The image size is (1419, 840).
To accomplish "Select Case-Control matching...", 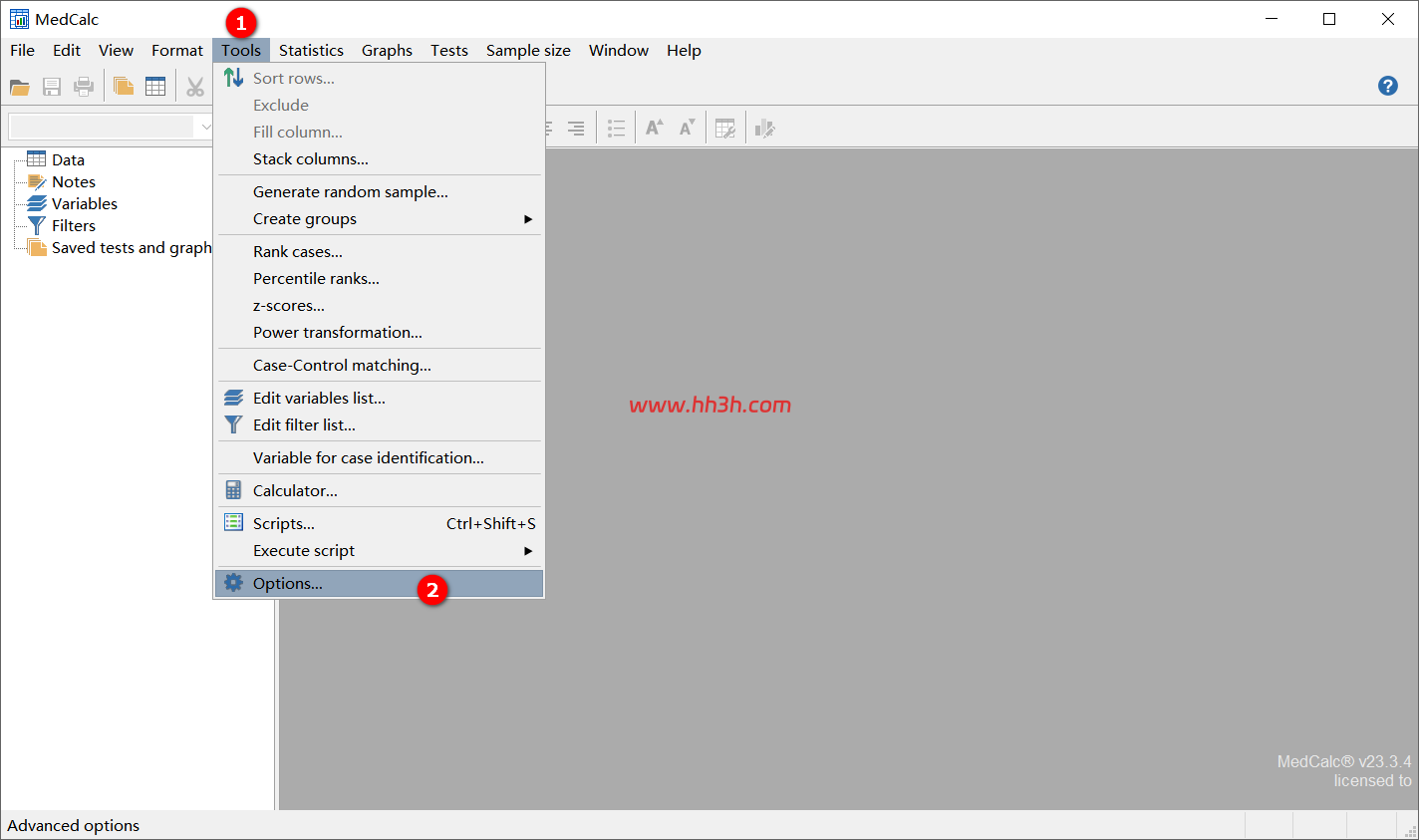I will 380,365.
